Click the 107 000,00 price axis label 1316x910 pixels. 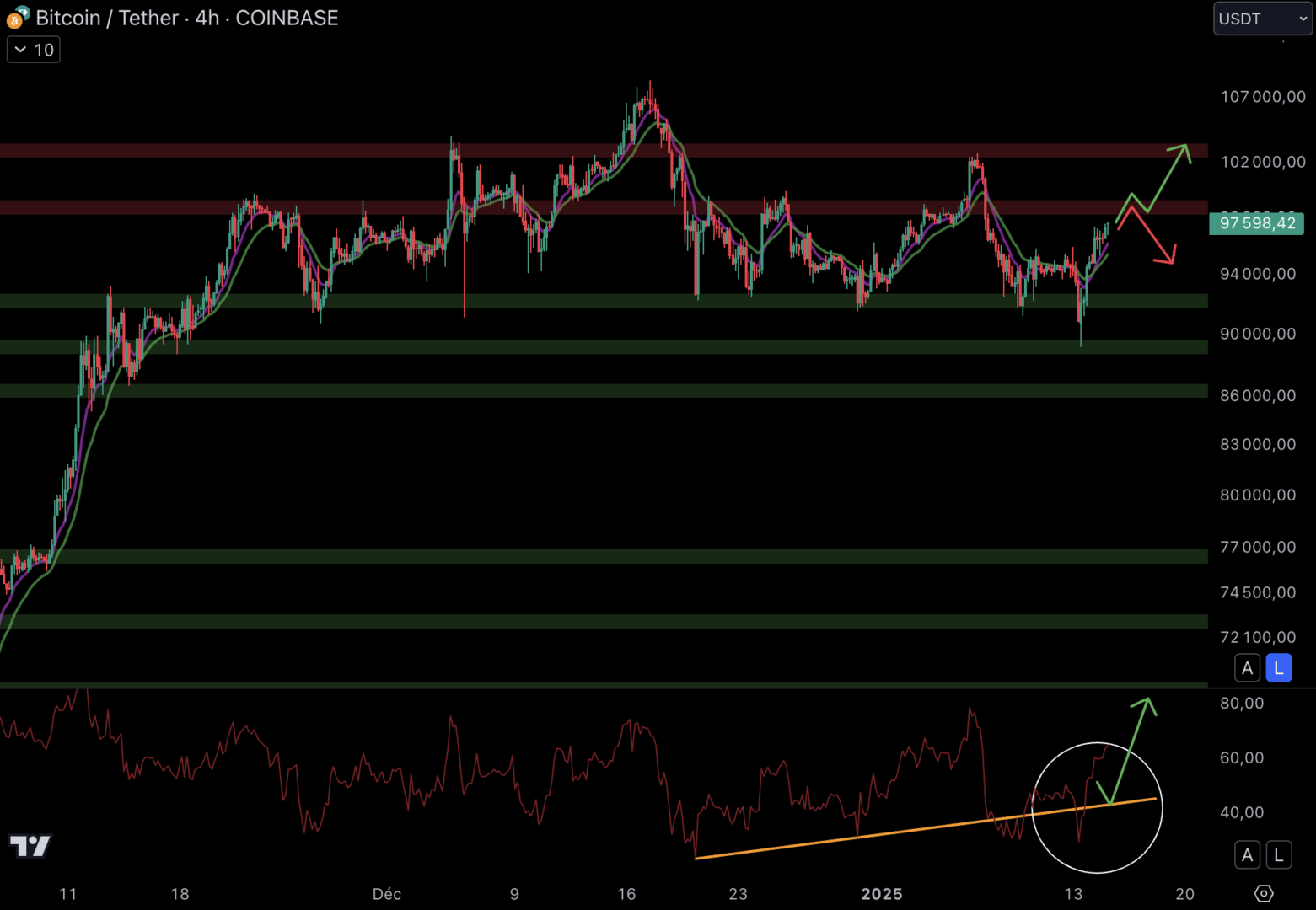tap(1262, 97)
